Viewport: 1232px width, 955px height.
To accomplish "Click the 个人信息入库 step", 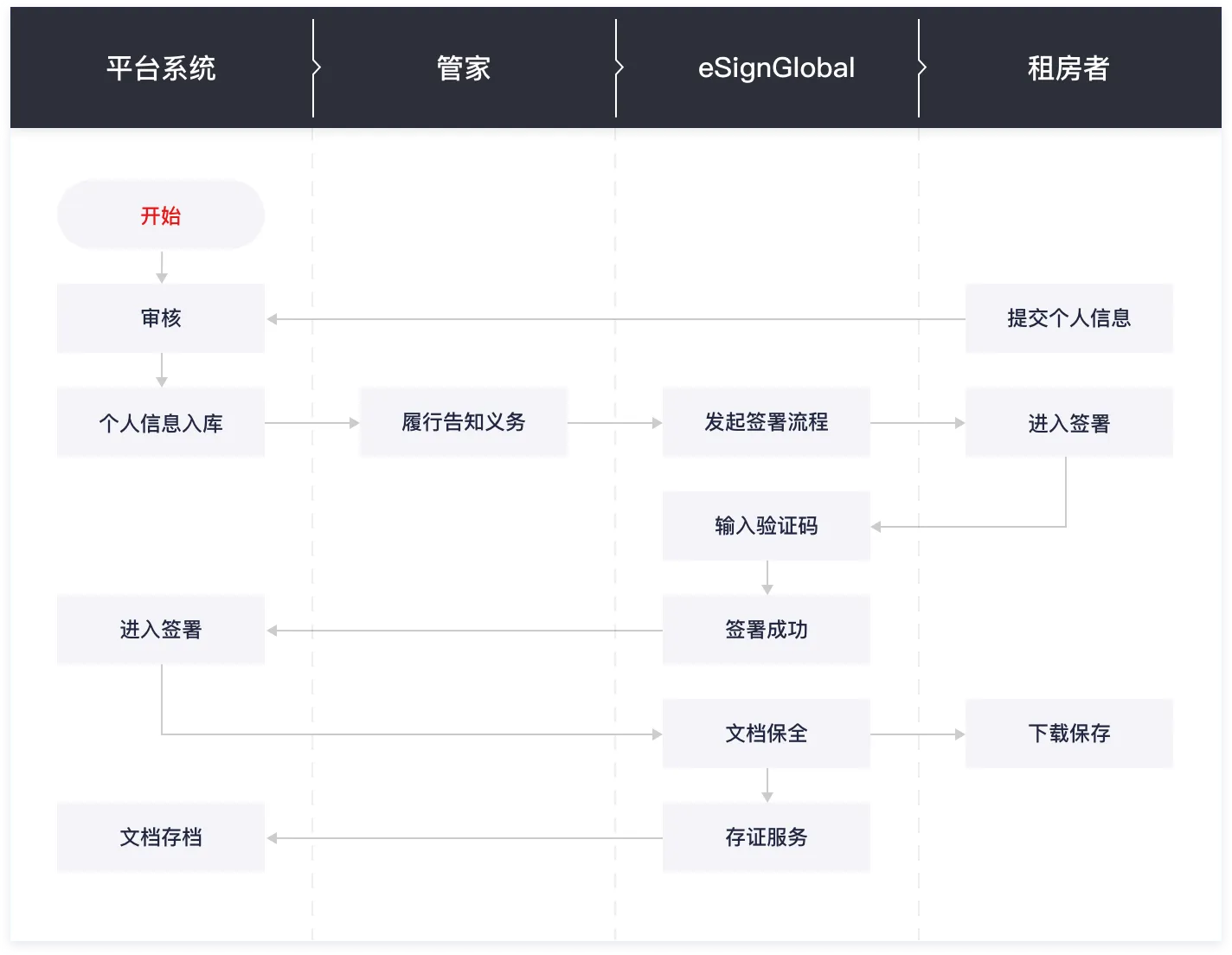I will (161, 422).
